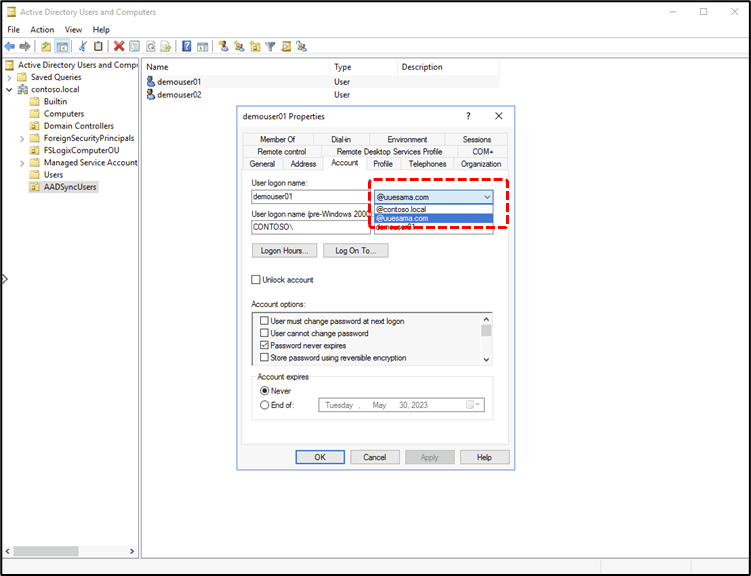
Task: Check User cannot change password
Action: click(264, 333)
